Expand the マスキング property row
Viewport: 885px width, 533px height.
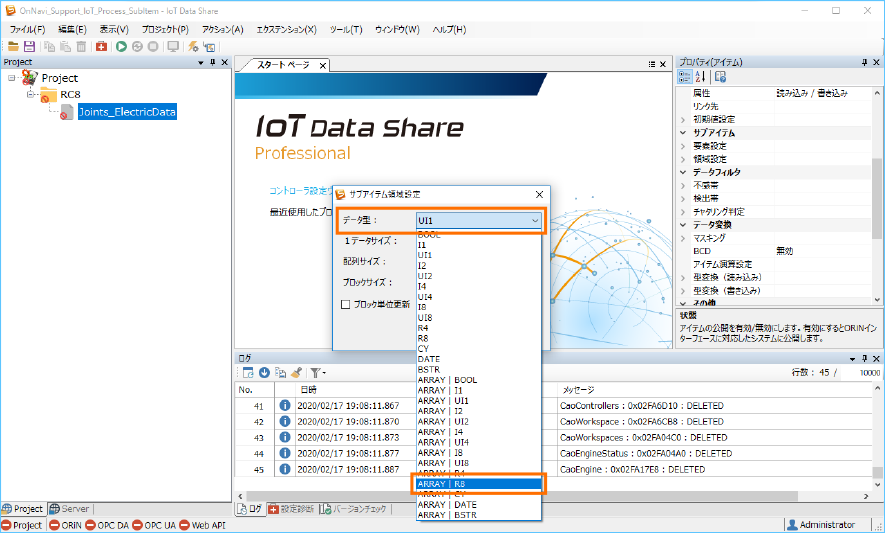tap(684, 238)
